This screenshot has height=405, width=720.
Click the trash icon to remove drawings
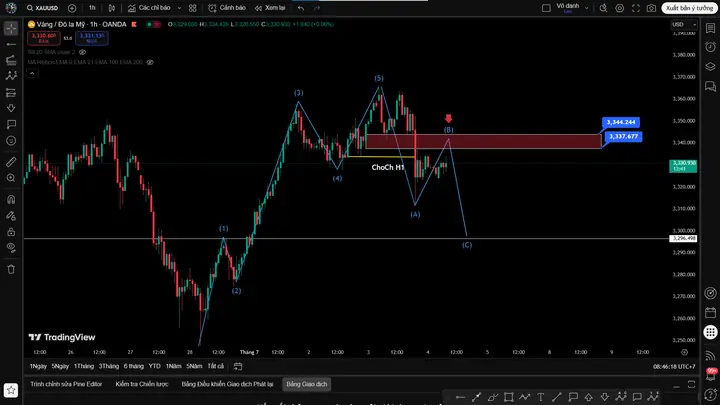[x=11, y=269]
